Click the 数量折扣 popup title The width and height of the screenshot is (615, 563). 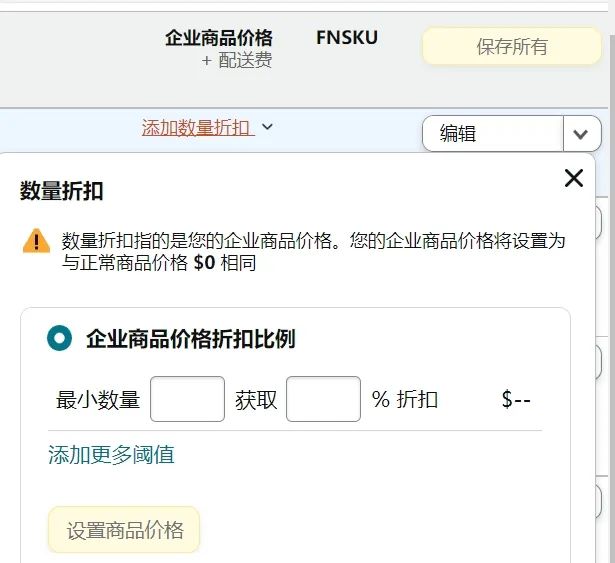coord(62,191)
